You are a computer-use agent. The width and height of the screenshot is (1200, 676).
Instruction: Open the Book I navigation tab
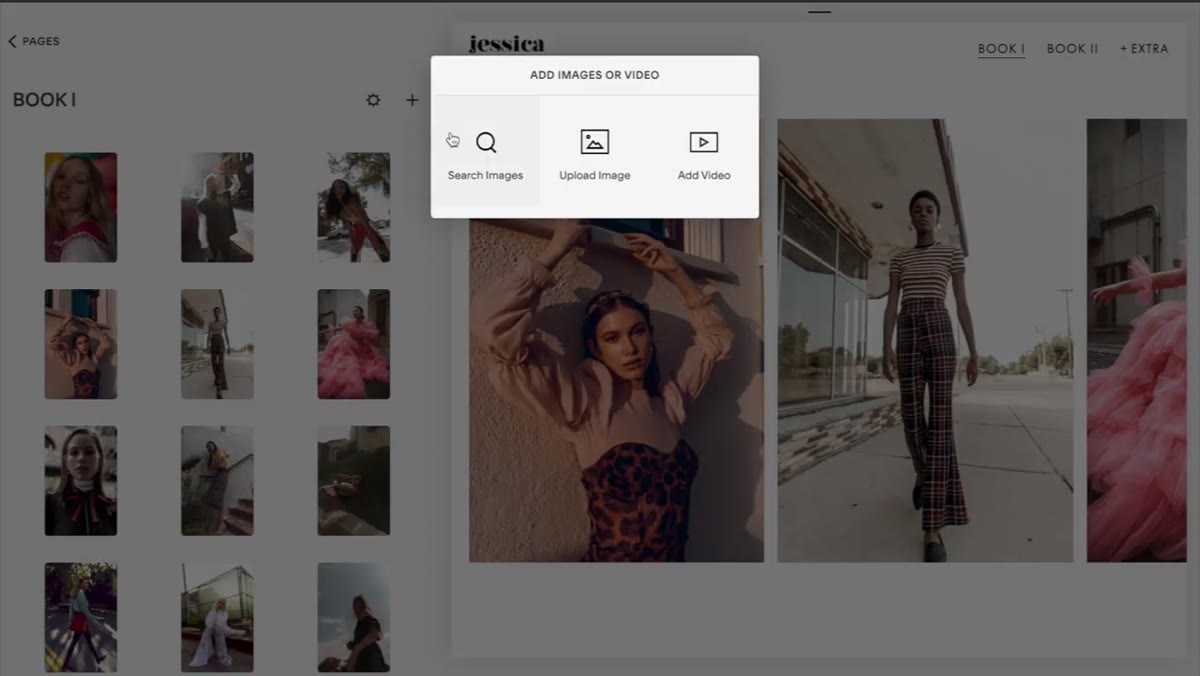coord(1001,48)
